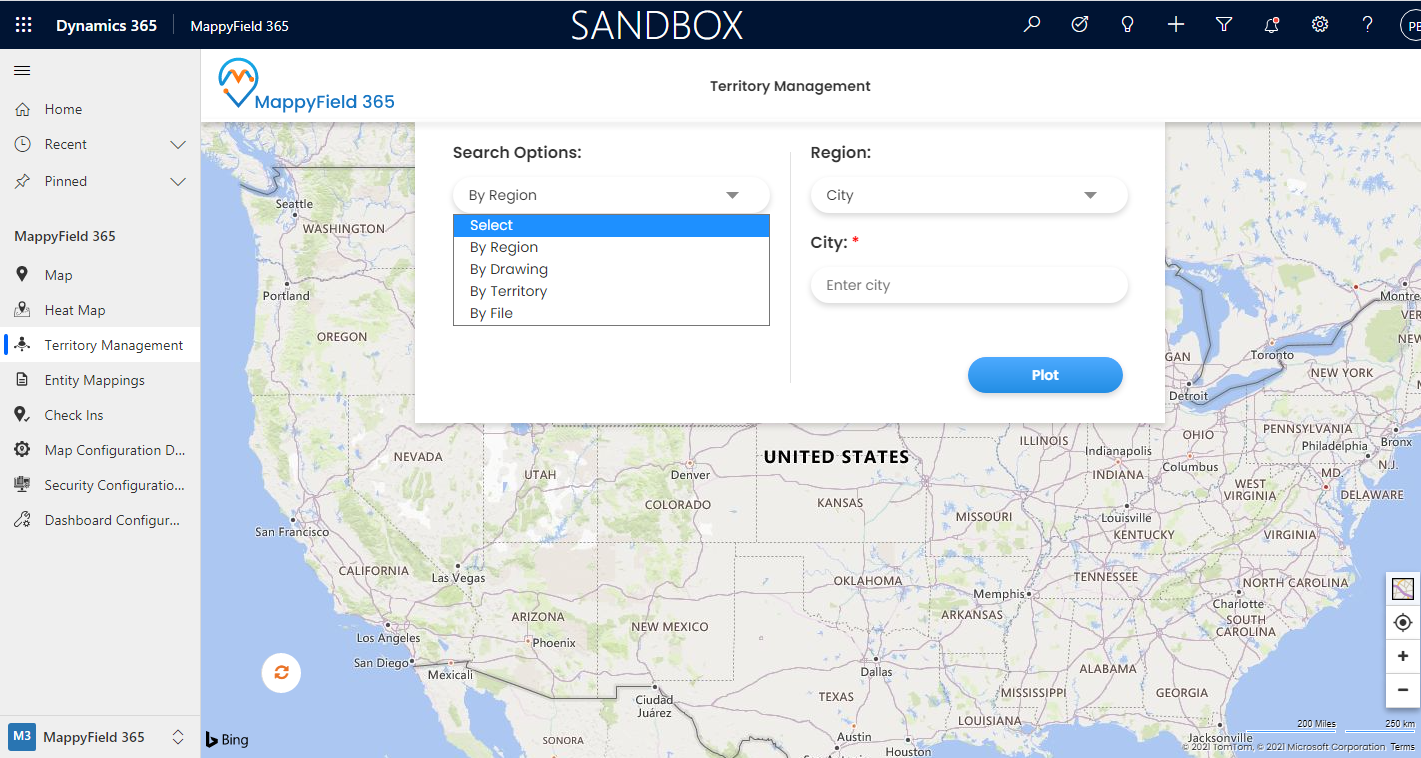Choose 'By Territory' from search options list
Viewport: 1421px width, 758px height.
point(508,291)
